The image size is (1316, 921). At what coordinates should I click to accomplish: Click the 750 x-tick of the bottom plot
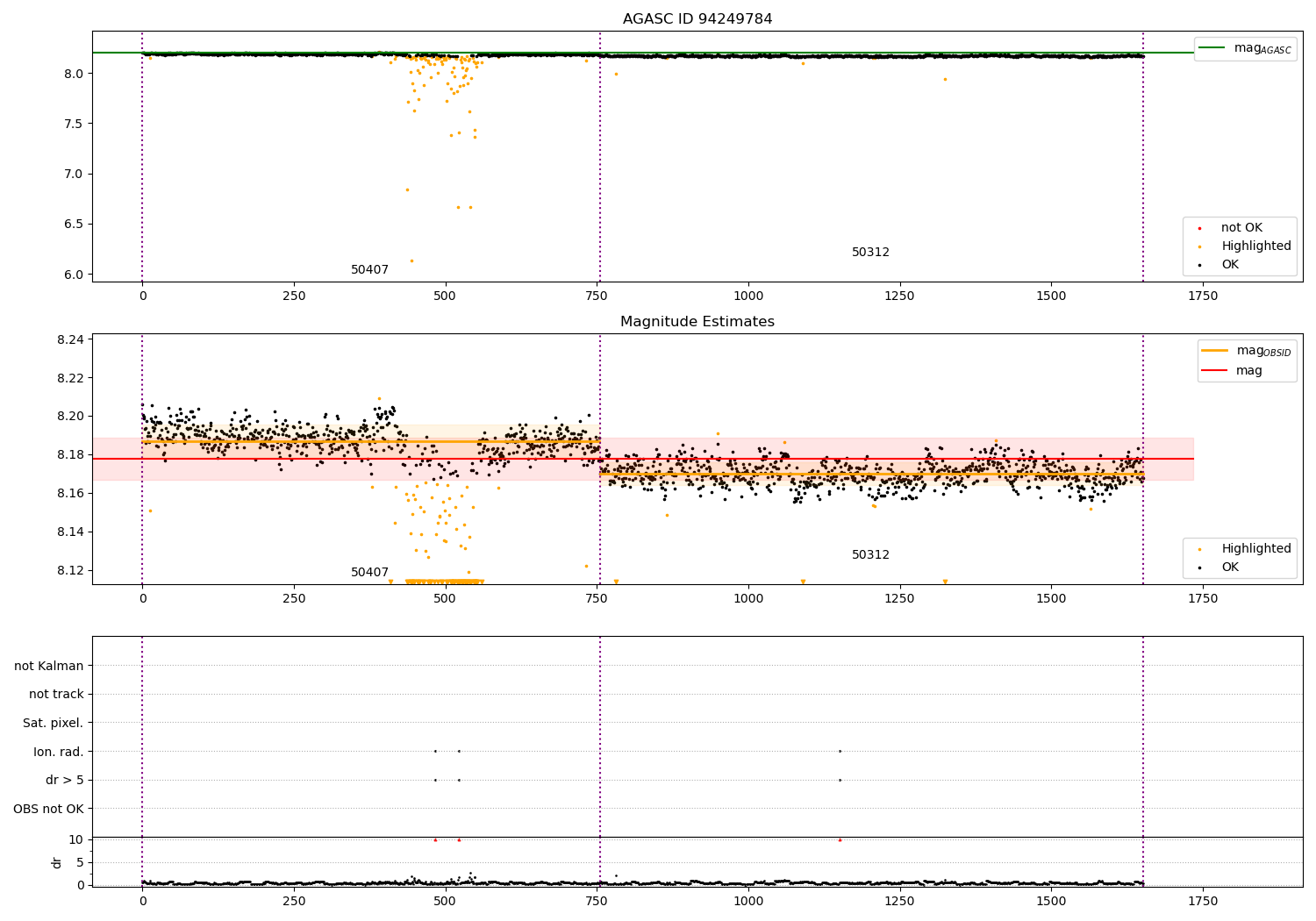pyautogui.click(x=597, y=902)
